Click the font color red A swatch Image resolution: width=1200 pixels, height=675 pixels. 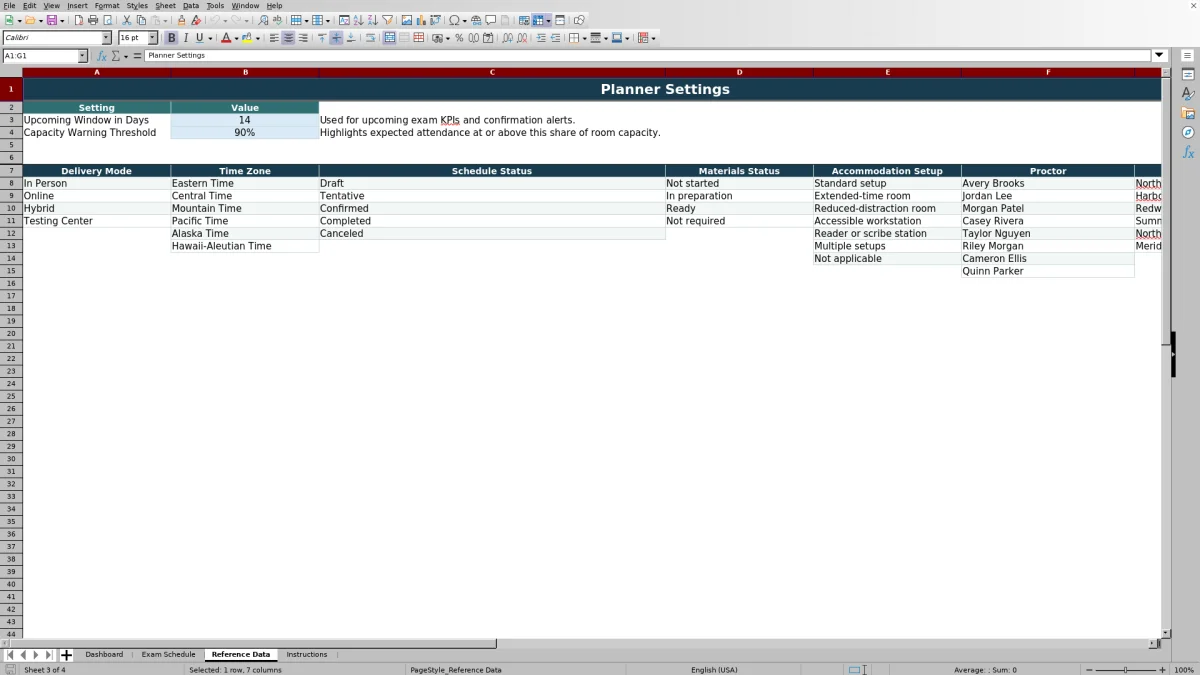226,38
